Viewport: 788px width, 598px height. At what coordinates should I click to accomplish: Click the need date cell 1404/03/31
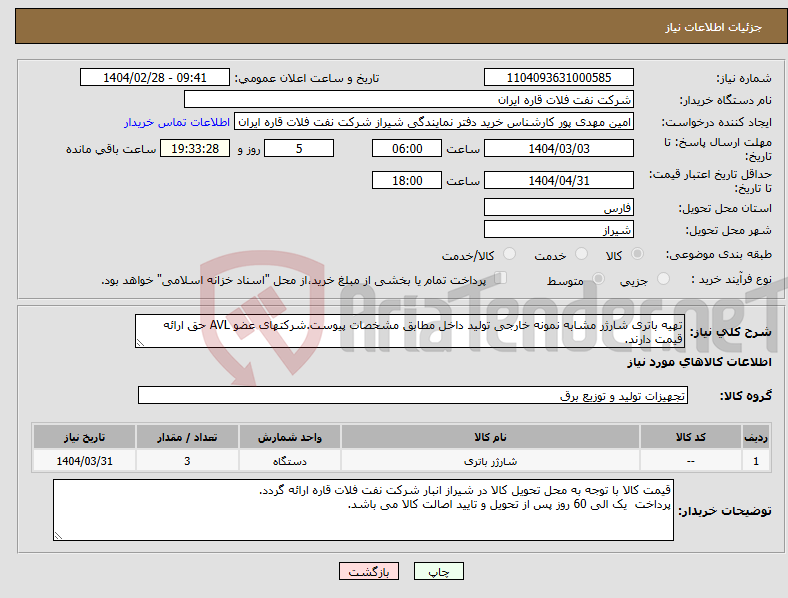[84, 461]
